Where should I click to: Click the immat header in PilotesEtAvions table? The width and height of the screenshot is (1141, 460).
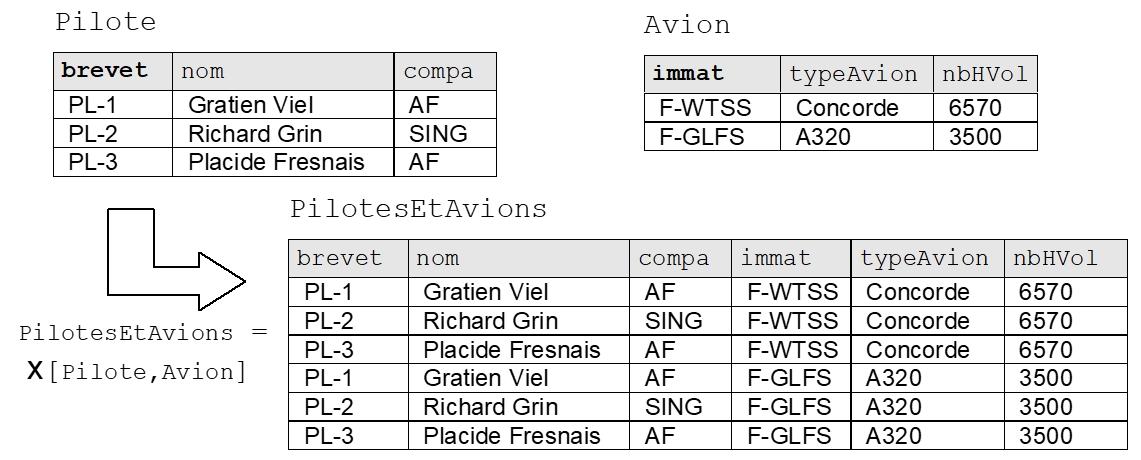point(776,258)
